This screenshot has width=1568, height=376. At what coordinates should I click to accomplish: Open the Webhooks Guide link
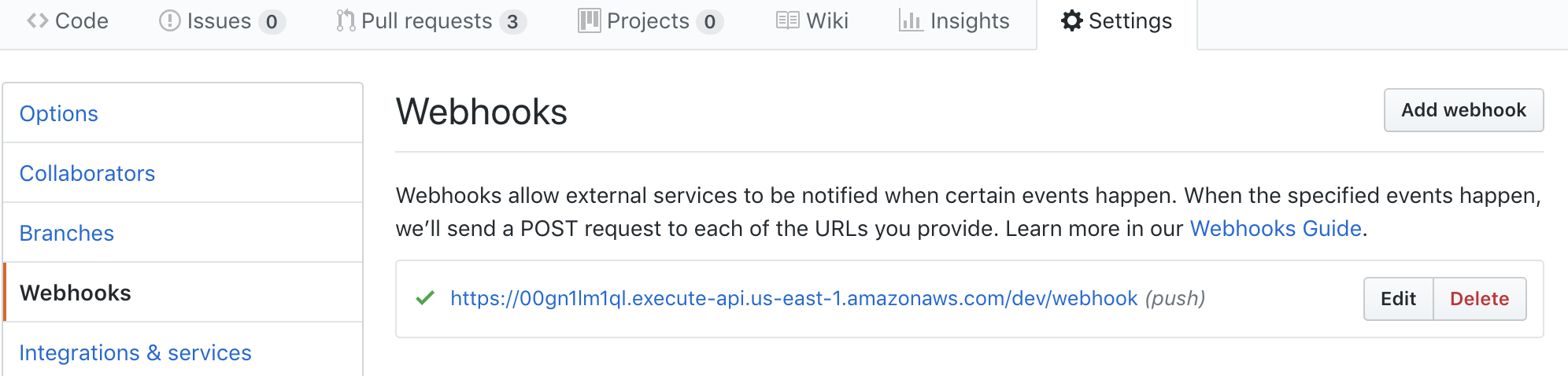(1275, 229)
